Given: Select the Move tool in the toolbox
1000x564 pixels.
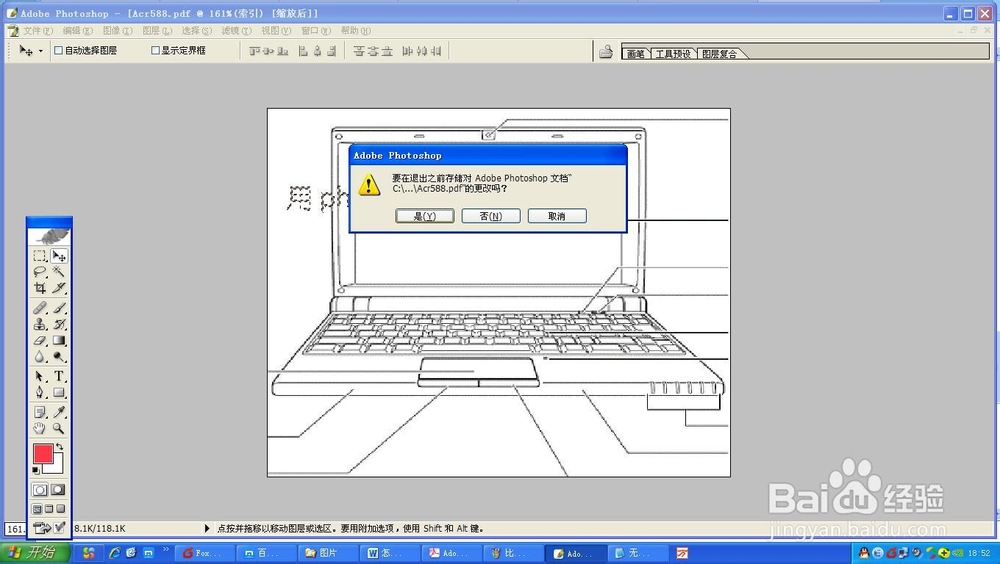Looking at the screenshot, I should (x=59, y=256).
